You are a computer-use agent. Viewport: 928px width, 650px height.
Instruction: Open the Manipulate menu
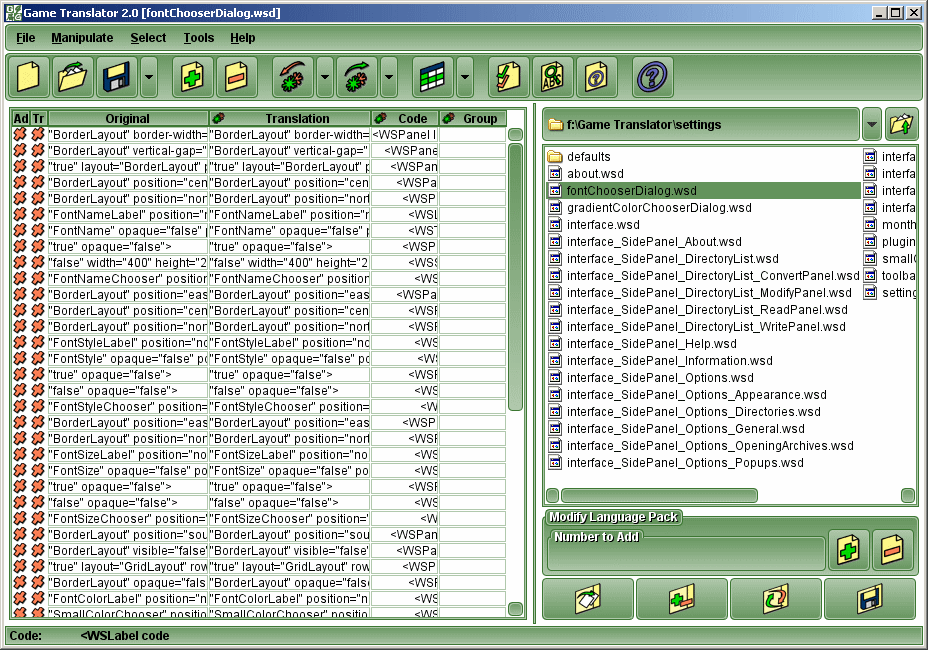(x=82, y=38)
